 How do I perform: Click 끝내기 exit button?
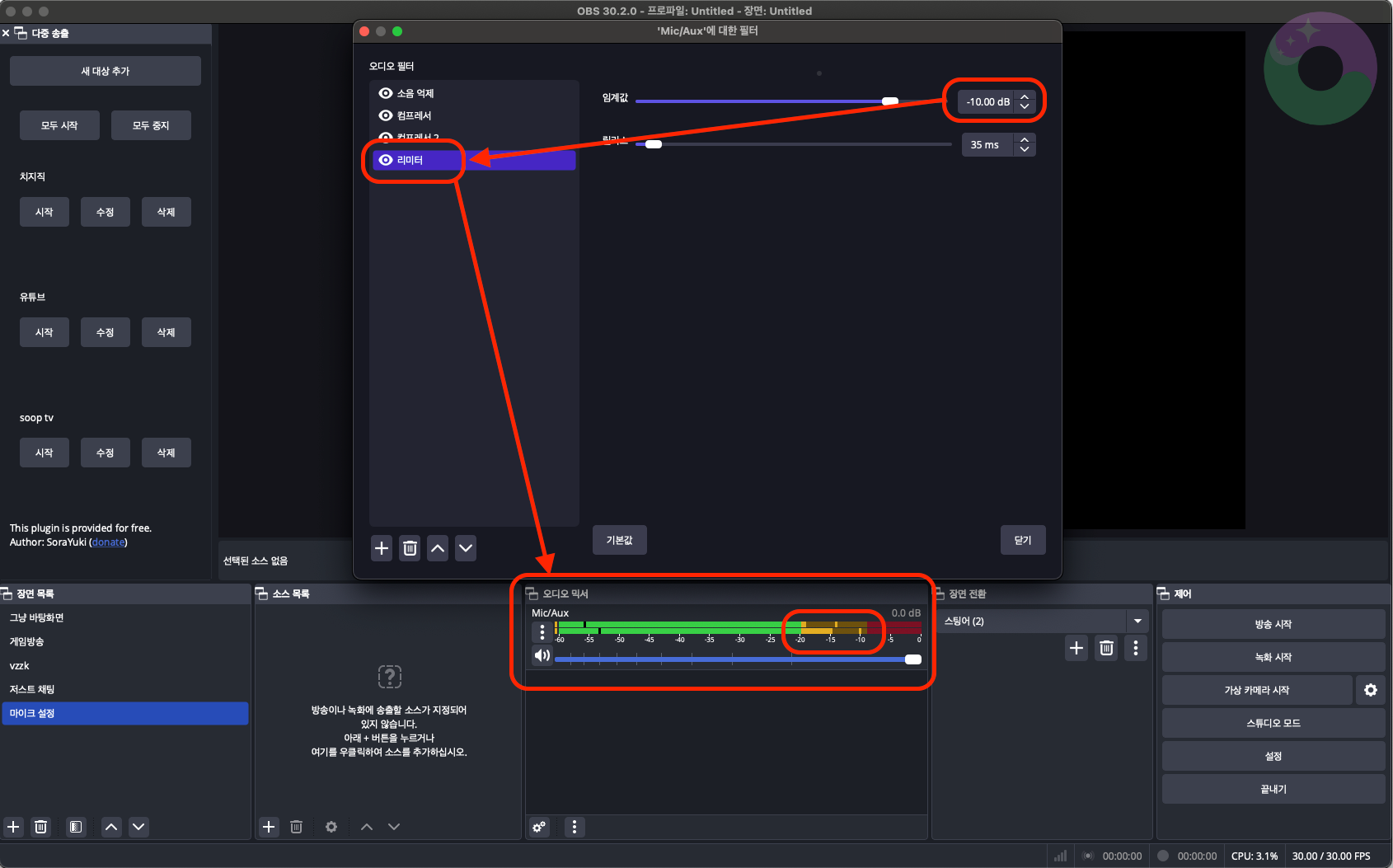1273,789
